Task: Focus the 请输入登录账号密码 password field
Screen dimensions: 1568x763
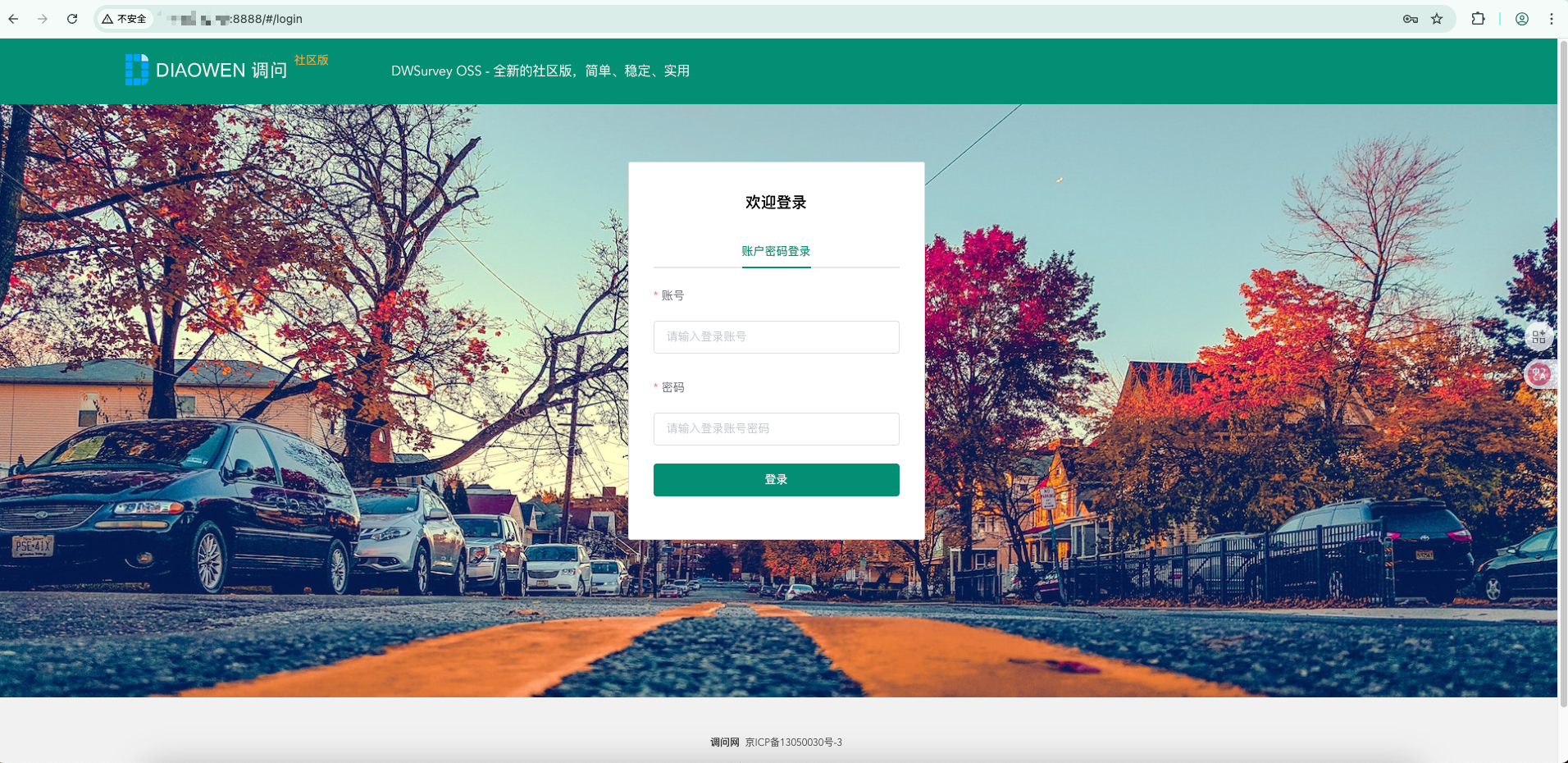Action: [x=776, y=429]
